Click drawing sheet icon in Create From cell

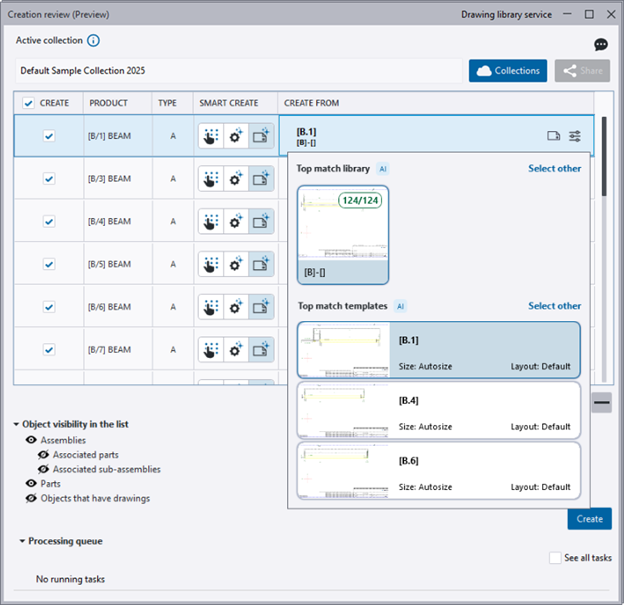pos(554,136)
